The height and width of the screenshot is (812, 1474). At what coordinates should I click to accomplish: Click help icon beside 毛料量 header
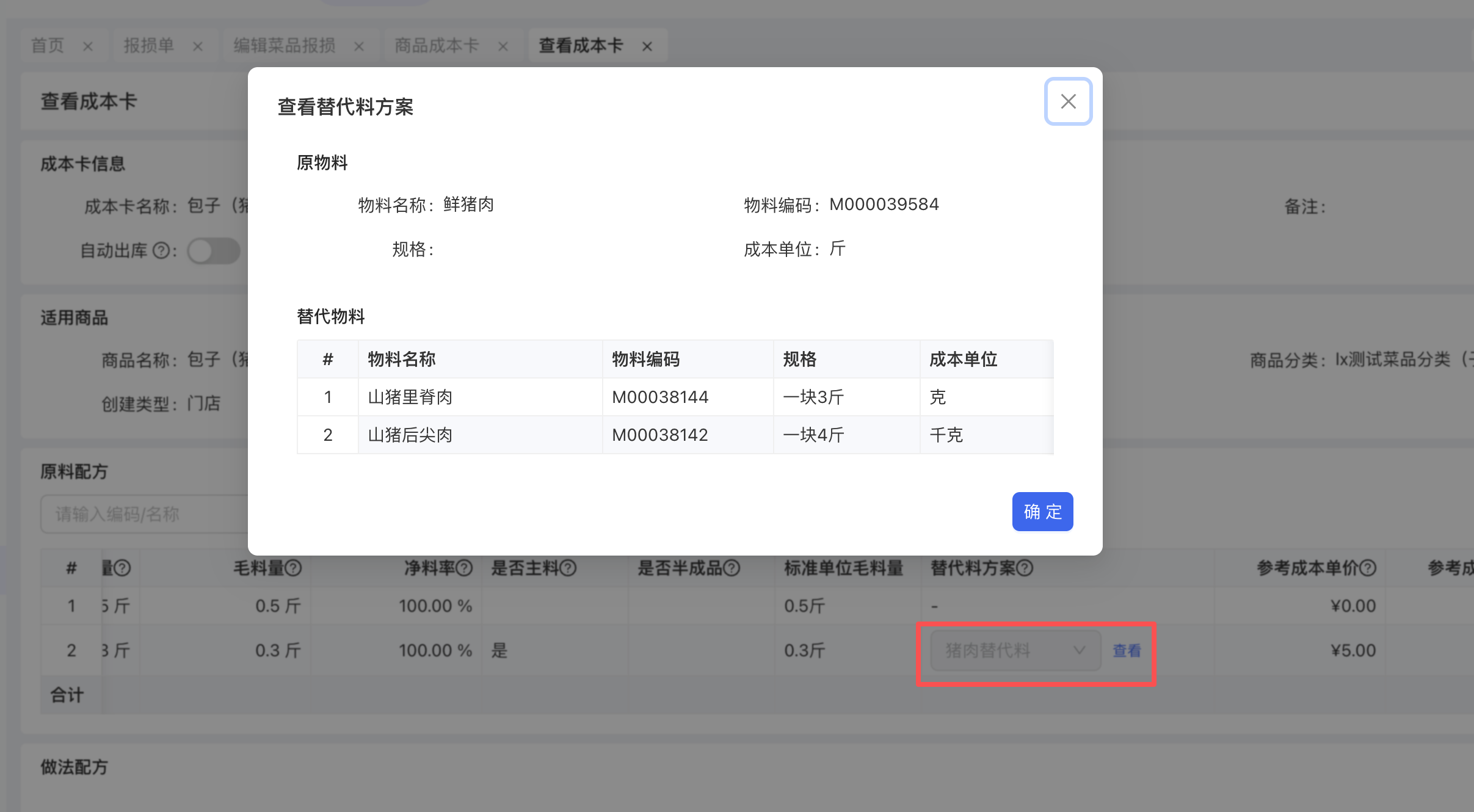point(294,568)
